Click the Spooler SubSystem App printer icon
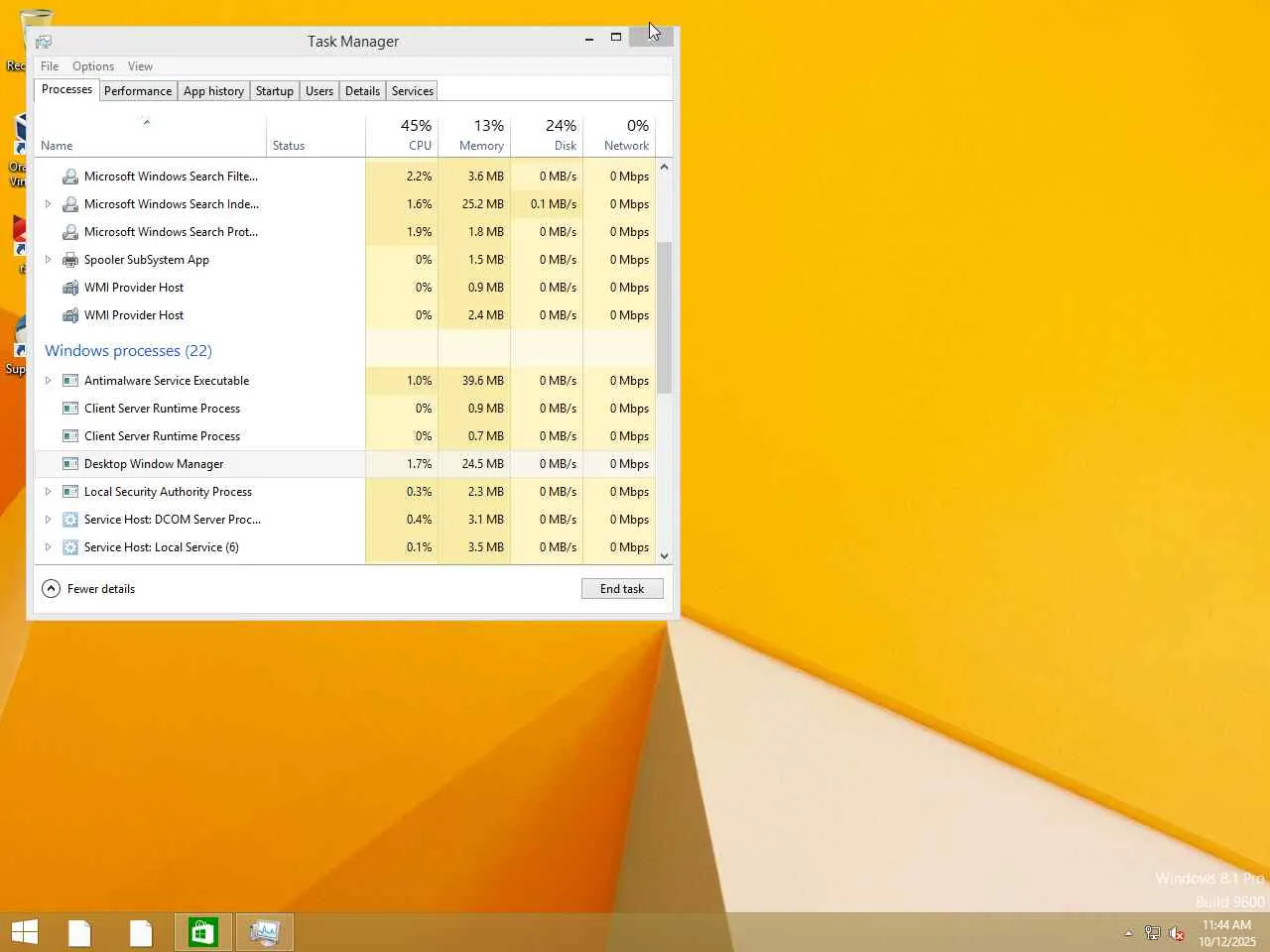 tap(70, 260)
